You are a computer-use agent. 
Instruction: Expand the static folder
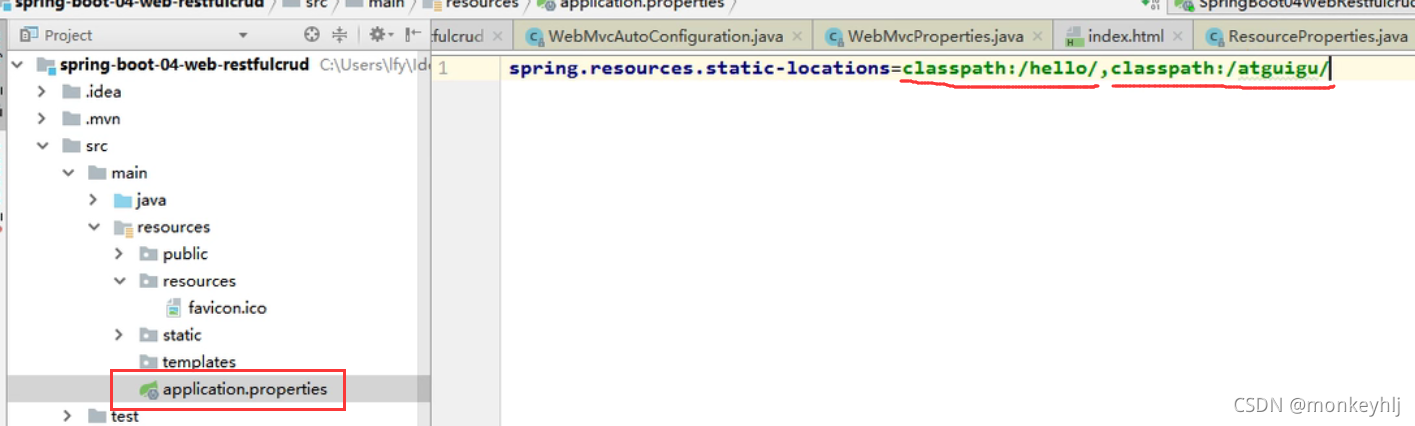(119, 335)
